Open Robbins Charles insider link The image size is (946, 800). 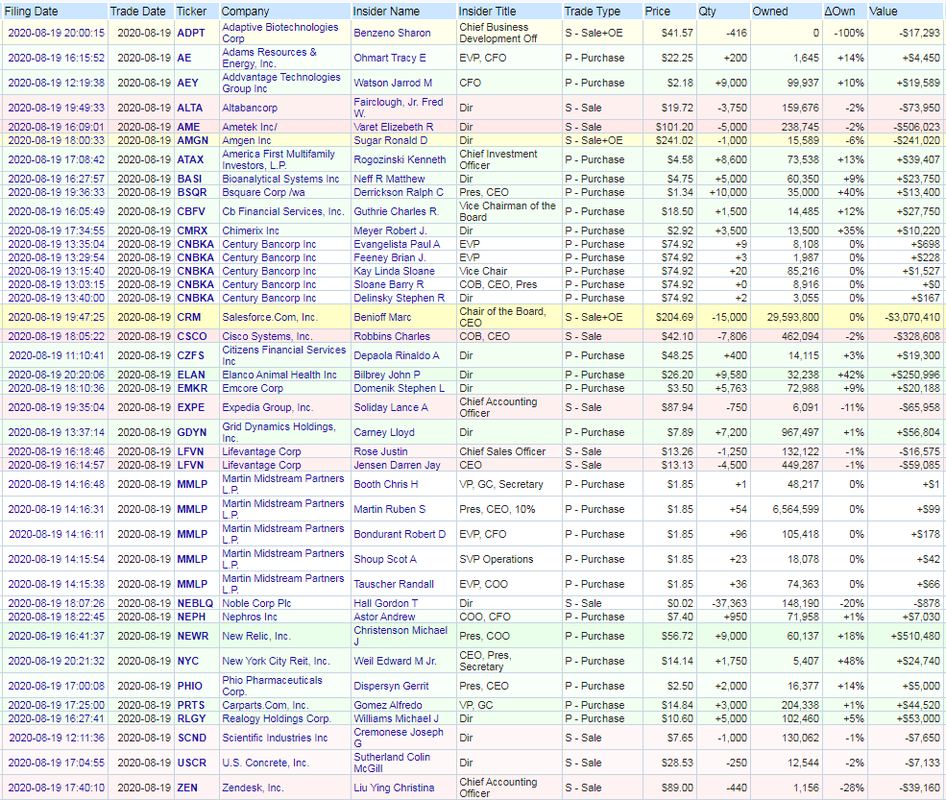pyautogui.click(x=392, y=336)
